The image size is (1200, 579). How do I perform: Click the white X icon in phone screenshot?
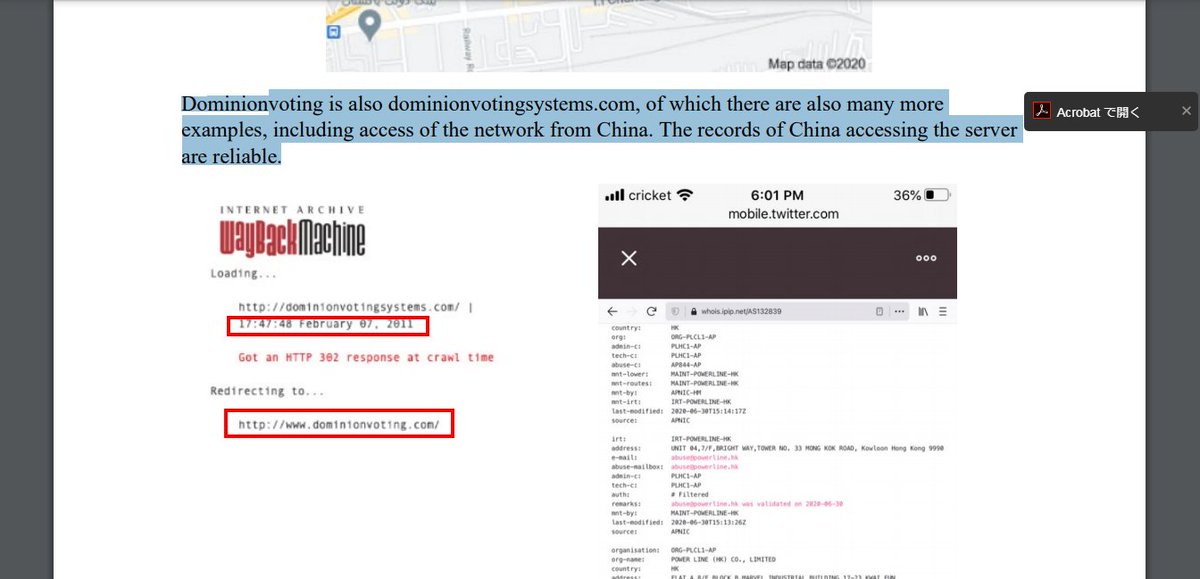point(628,258)
